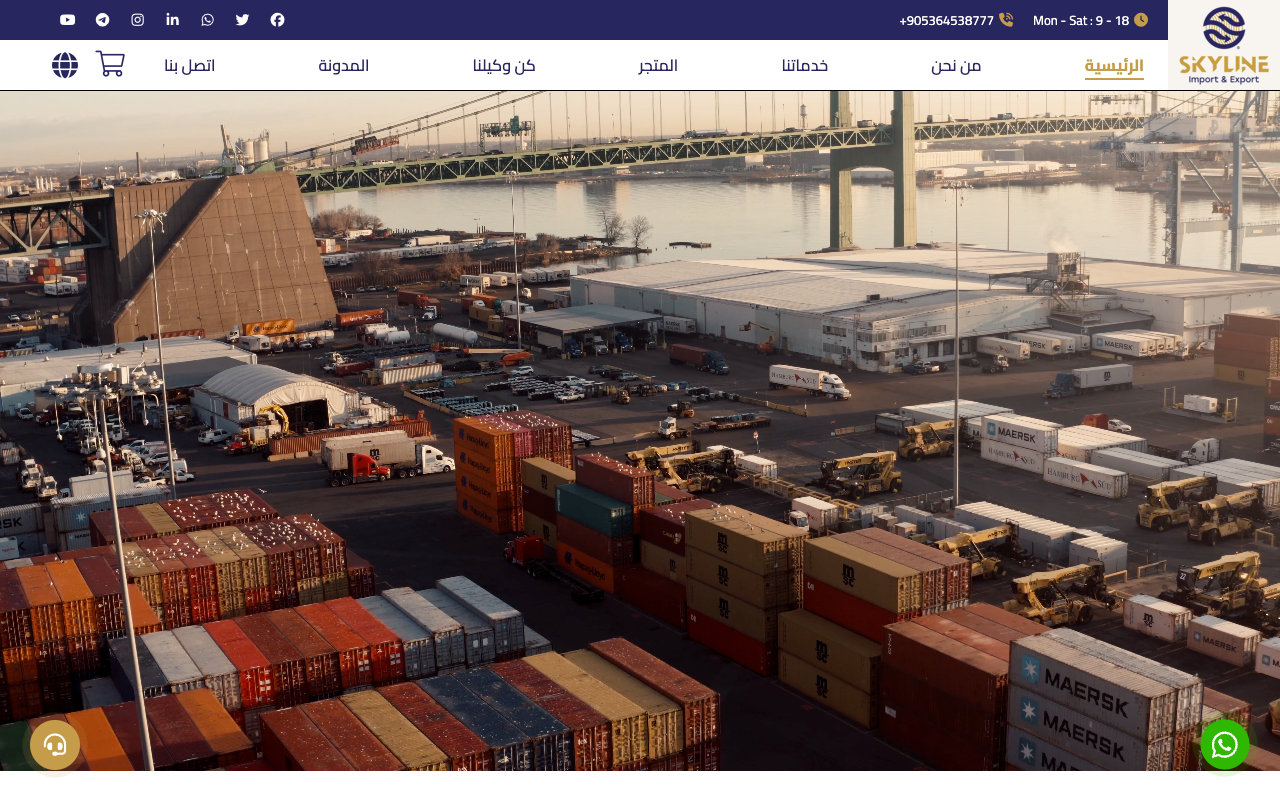This screenshot has height=800, width=1280.
Task: Open the Facebook icon link
Action: click(277, 20)
